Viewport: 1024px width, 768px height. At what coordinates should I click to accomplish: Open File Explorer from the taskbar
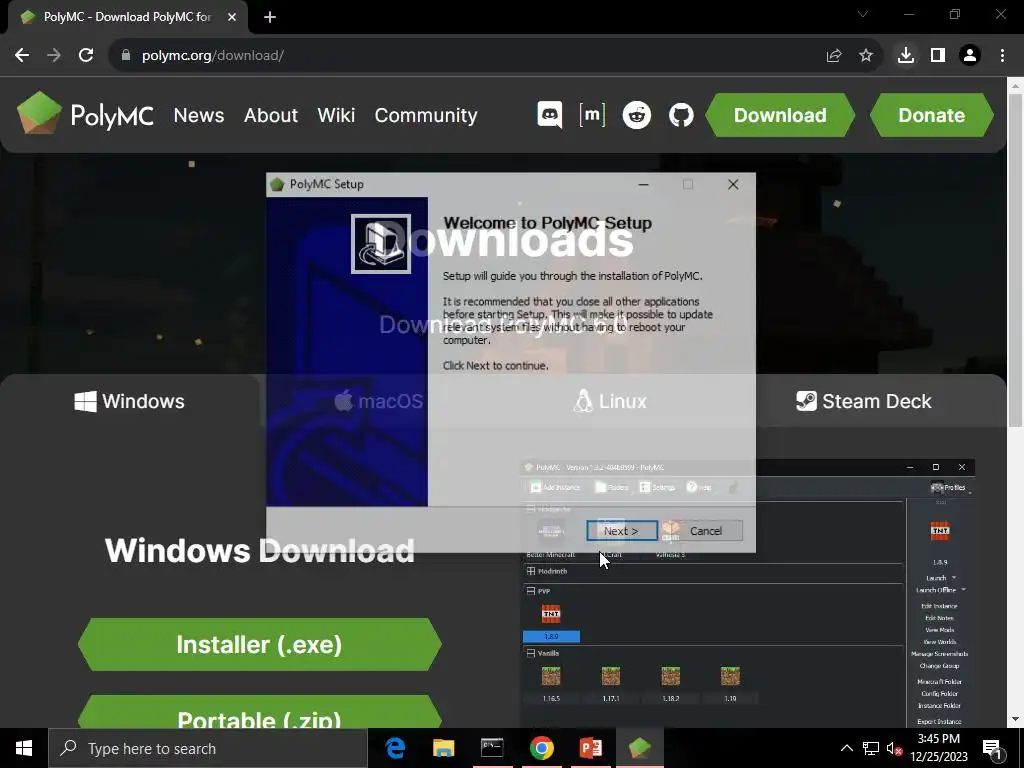coord(443,748)
